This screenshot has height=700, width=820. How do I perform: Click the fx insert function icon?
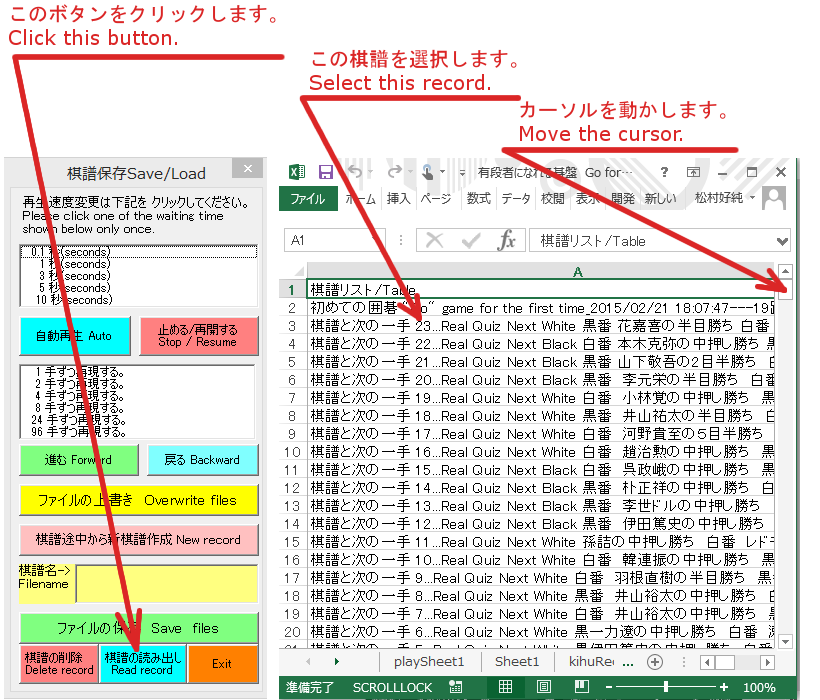pos(507,240)
